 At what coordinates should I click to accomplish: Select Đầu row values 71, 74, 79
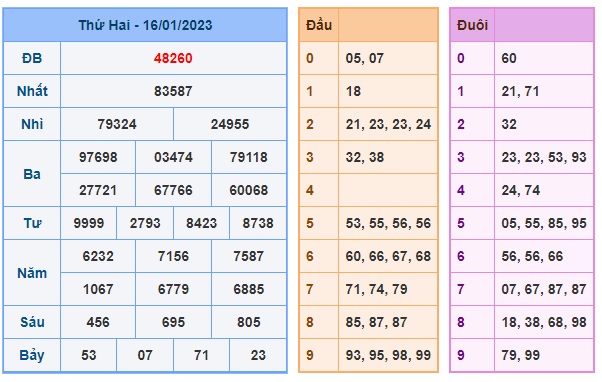click(x=376, y=289)
